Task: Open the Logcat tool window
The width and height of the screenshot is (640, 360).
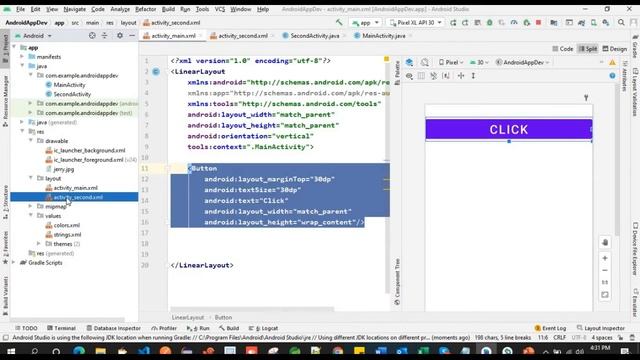Action: (x=264, y=328)
